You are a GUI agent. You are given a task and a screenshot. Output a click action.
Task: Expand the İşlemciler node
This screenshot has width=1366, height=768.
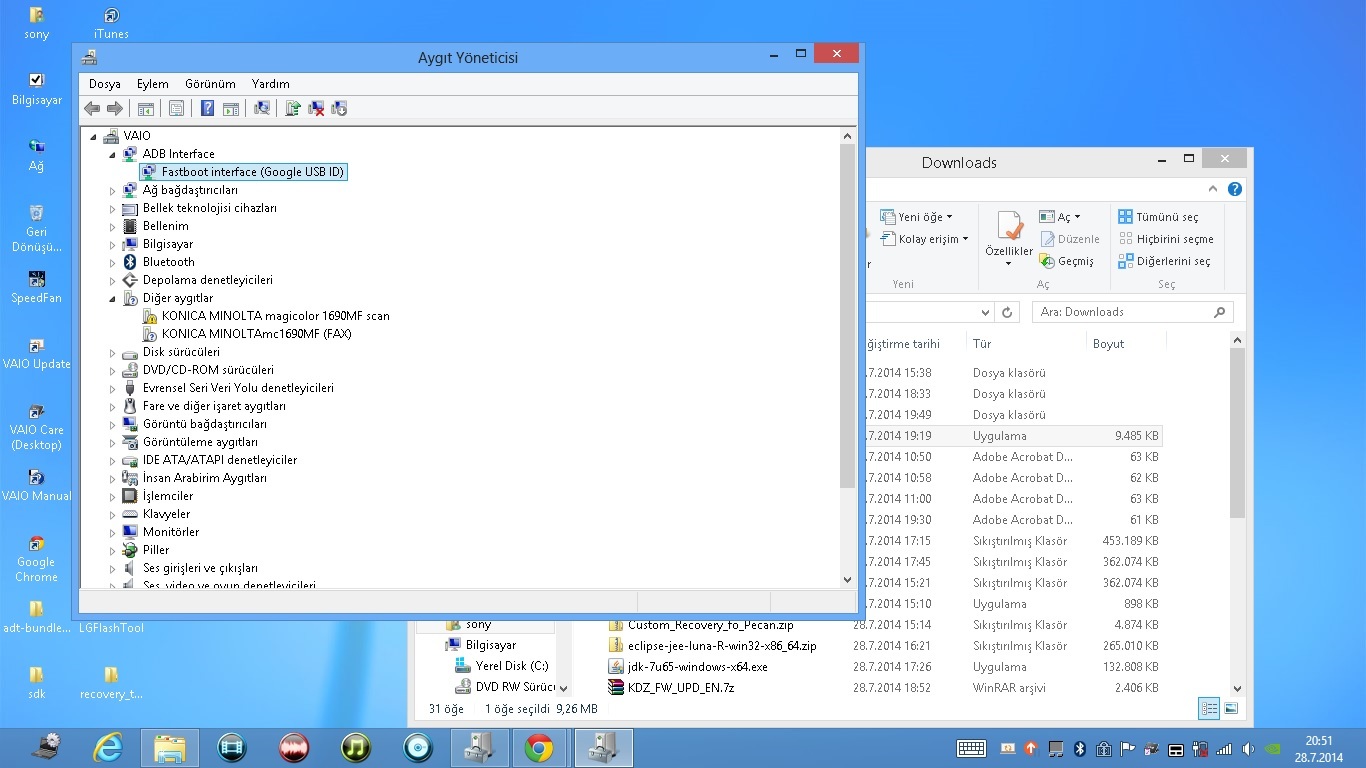[x=113, y=496]
